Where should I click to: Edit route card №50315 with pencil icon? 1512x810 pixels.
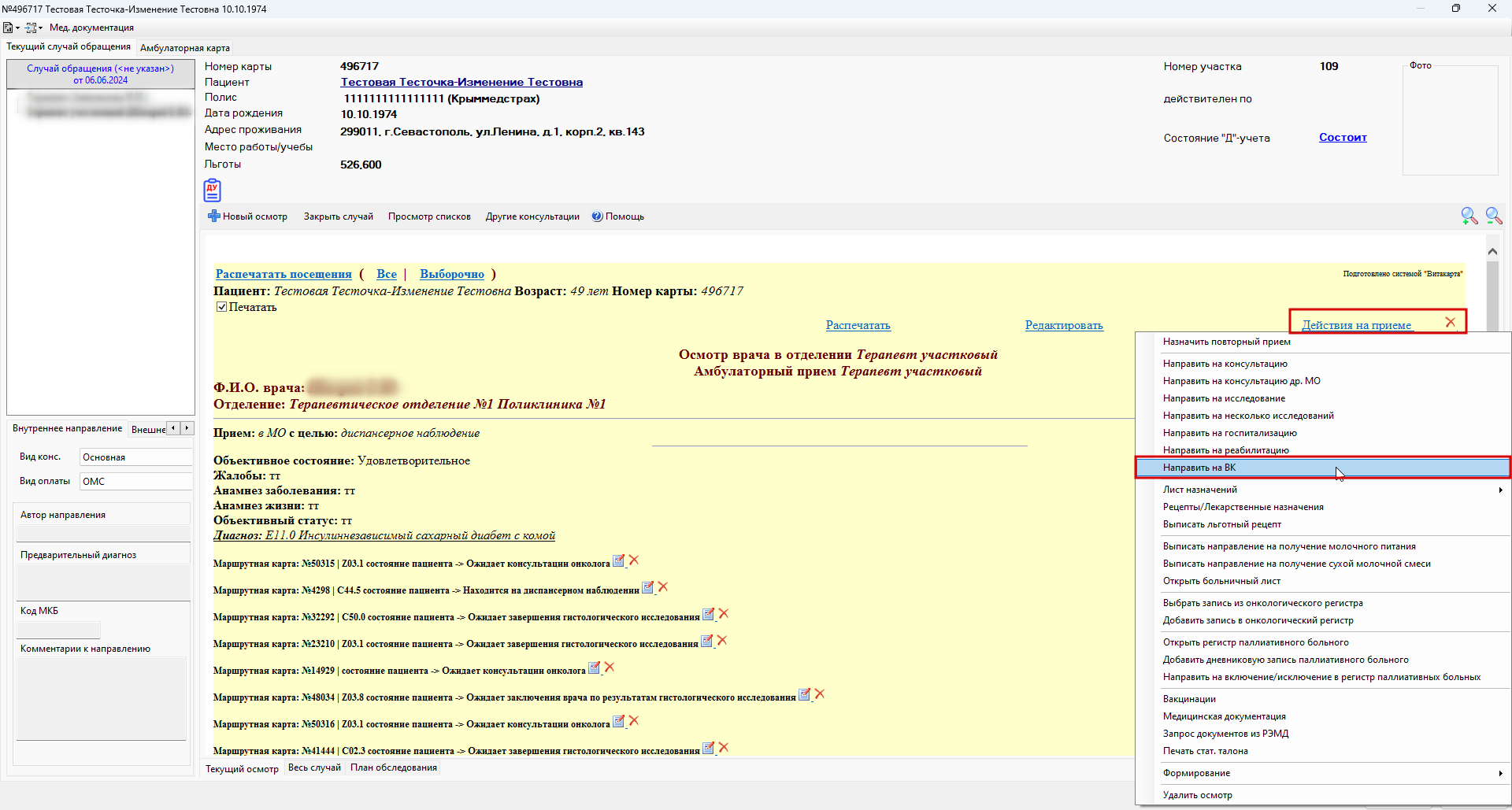pos(619,561)
